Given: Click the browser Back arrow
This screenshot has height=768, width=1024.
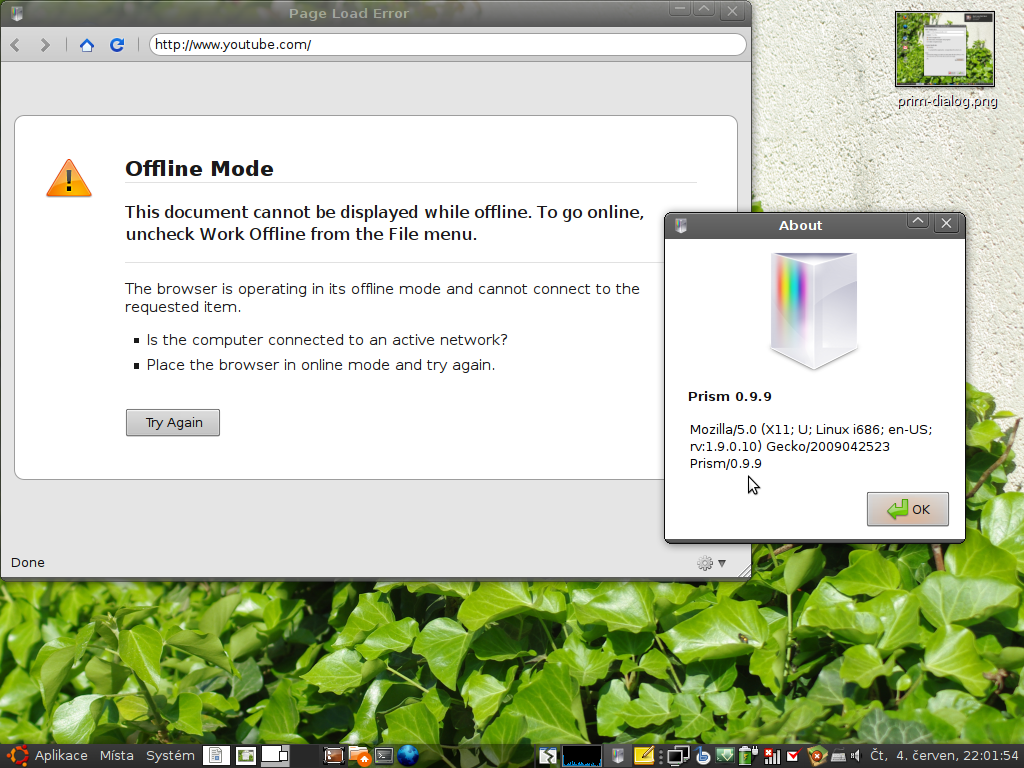Looking at the screenshot, I should pyautogui.click(x=16, y=45).
